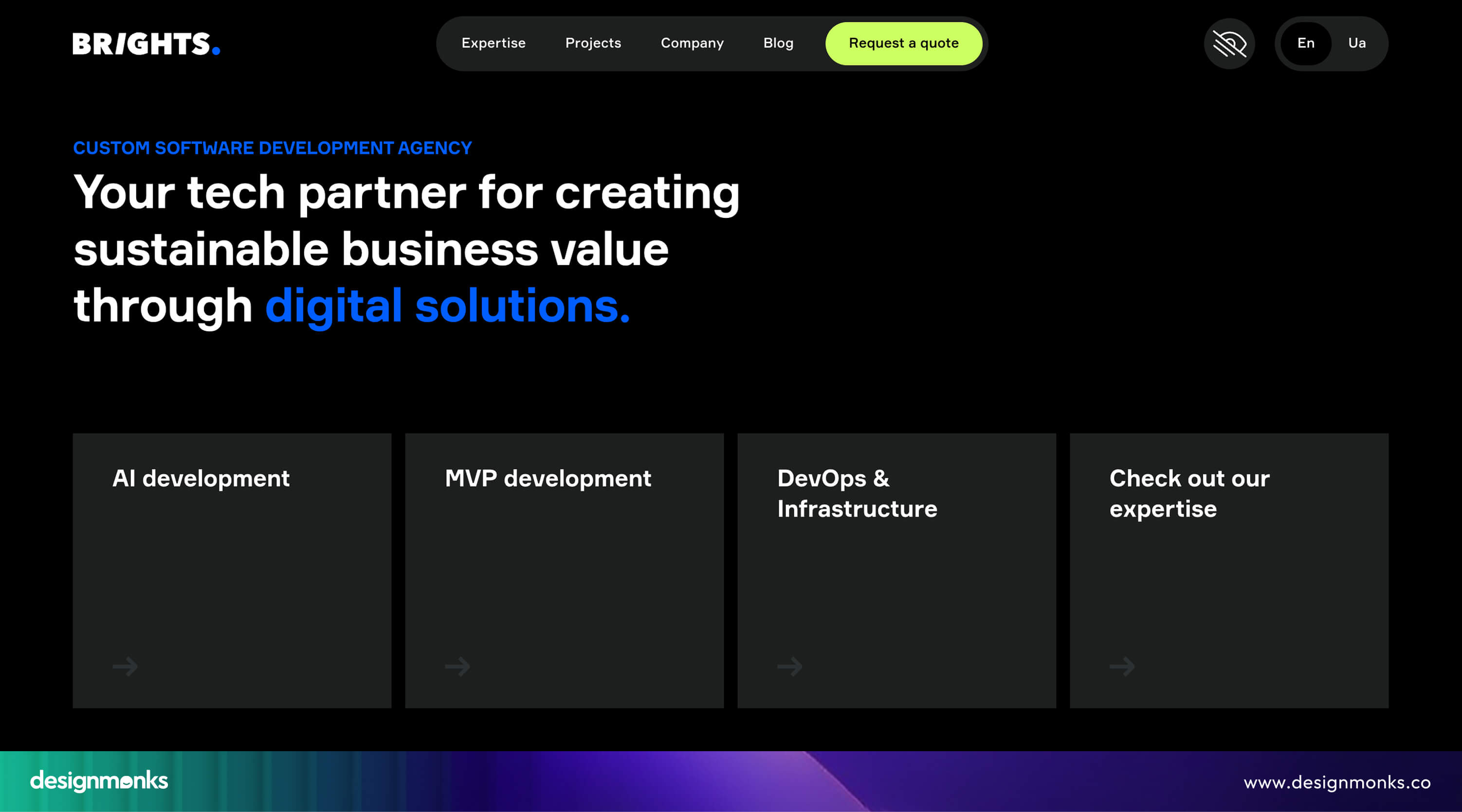
Task: Open the Projects menu item
Action: coord(593,43)
